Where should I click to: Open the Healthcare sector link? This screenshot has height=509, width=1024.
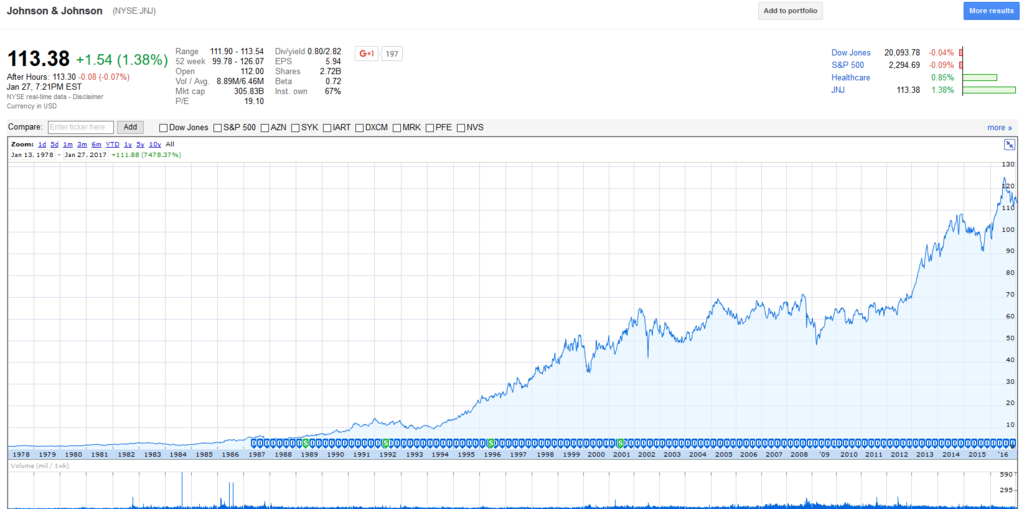851,77
